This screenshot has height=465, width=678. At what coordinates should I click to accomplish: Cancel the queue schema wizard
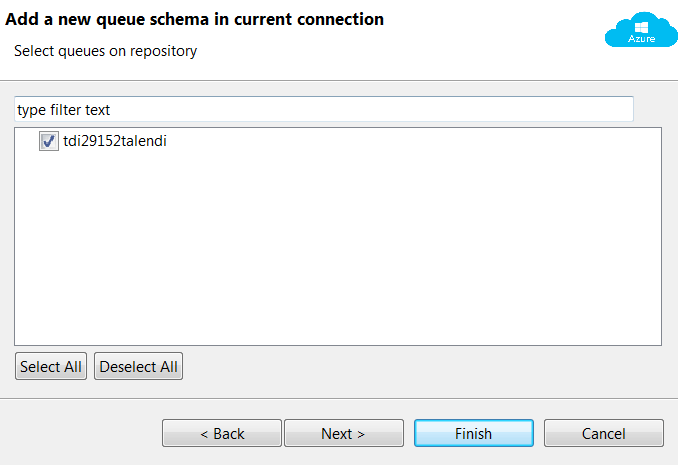604,433
